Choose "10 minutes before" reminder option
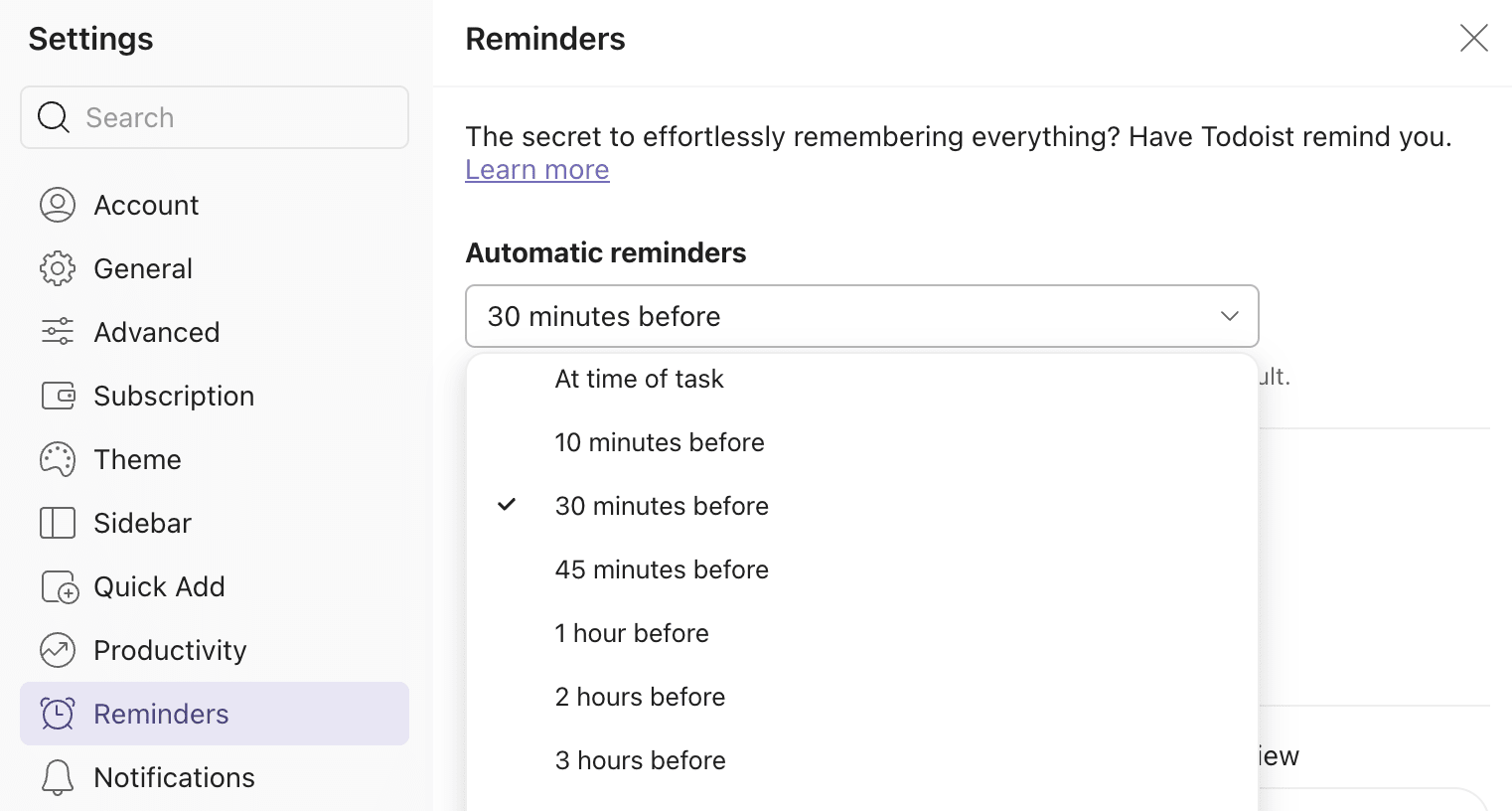The width and height of the screenshot is (1512, 811). tap(660, 442)
